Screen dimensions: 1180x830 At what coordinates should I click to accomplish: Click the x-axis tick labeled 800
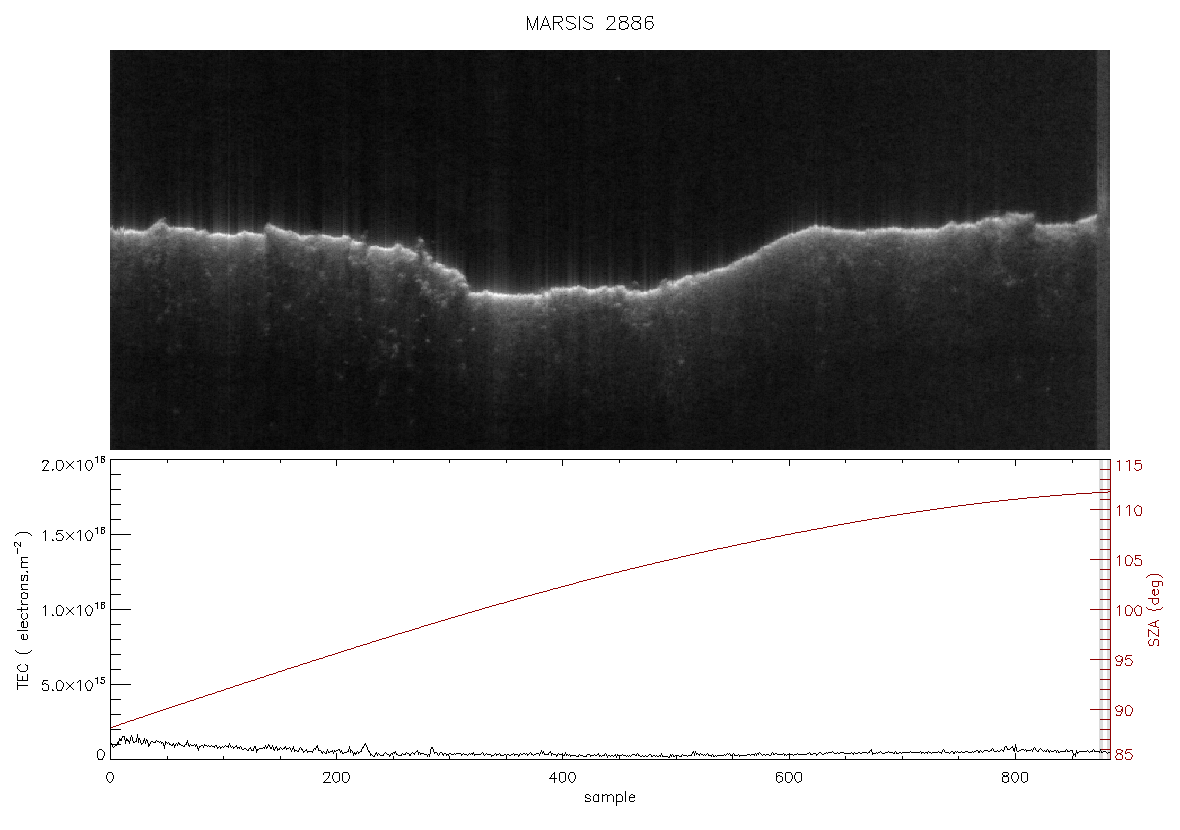[x=1015, y=778]
